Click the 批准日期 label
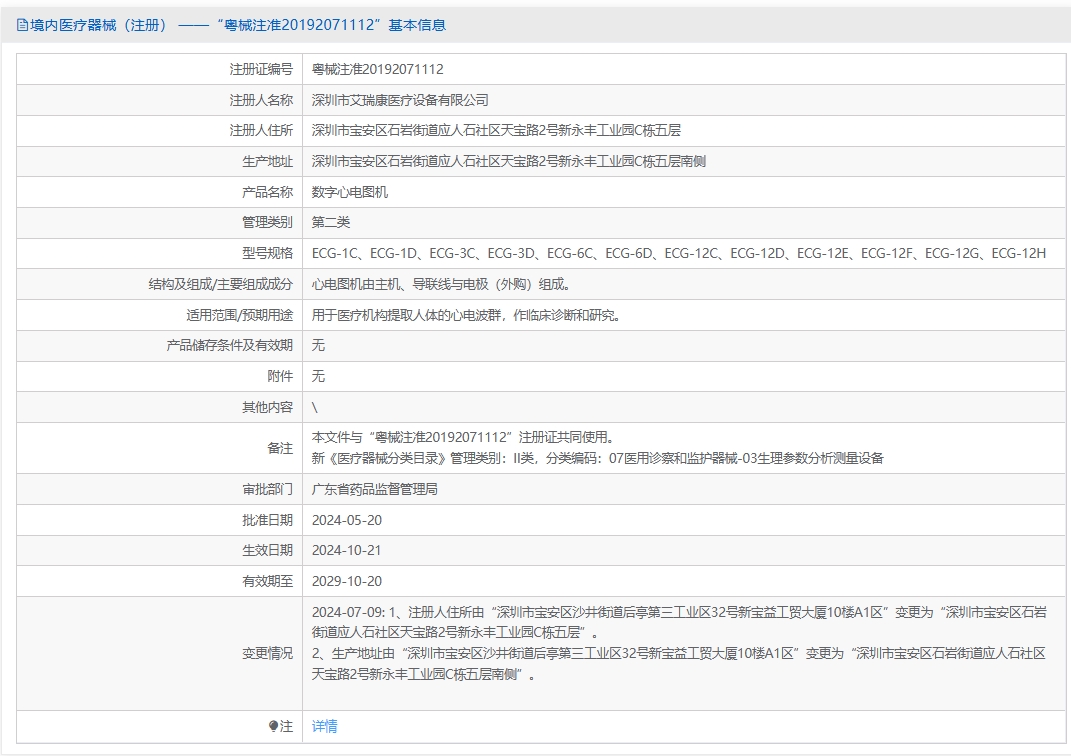This screenshot has width=1071, height=756. point(267,520)
